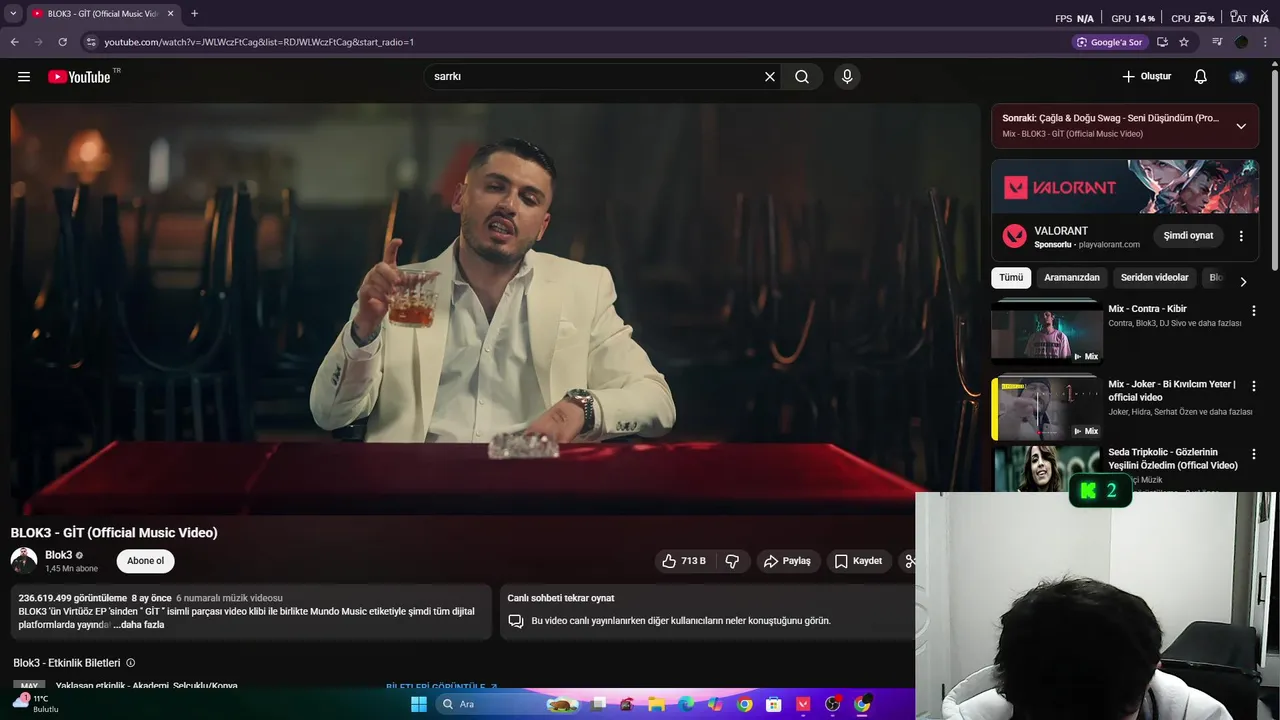Open the tab search dropdown
Image resolution: width=1280 pixels, height=720 pixels.
(13, 13)
